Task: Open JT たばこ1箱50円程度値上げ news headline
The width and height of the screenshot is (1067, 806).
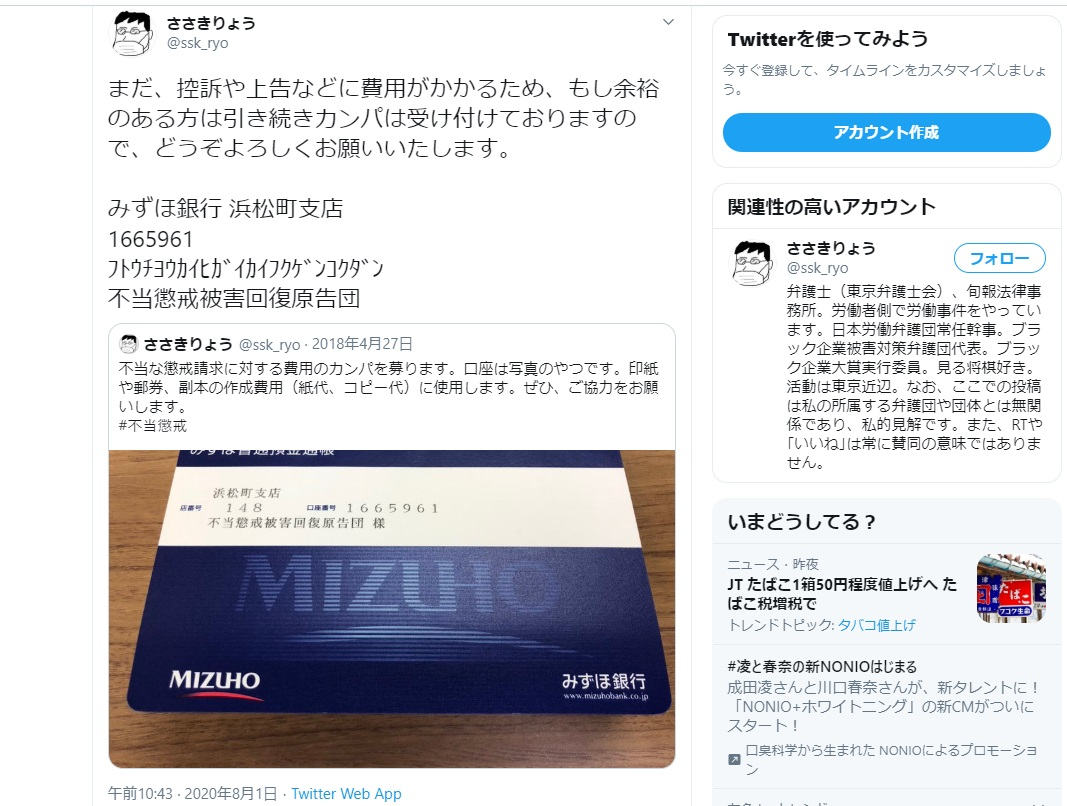Action: click(x=842, y=594)
